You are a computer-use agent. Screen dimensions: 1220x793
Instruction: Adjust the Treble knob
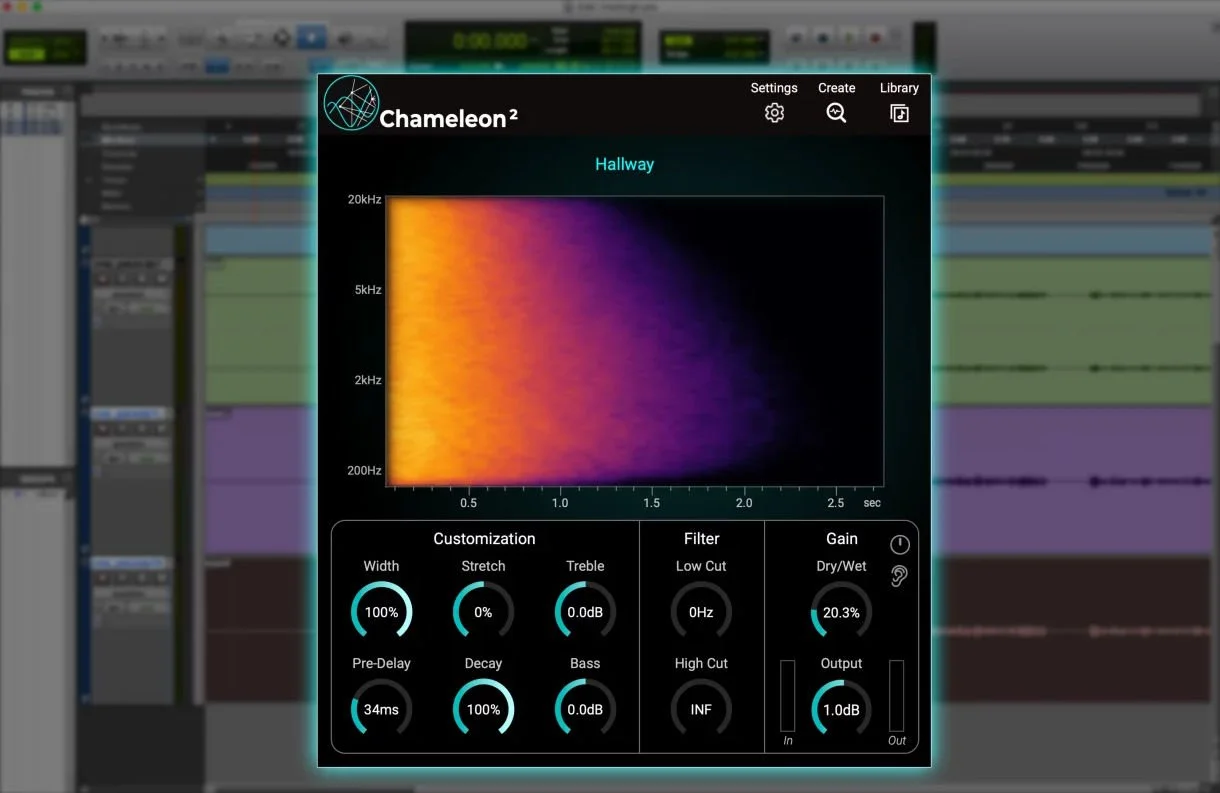click(585, 611)
